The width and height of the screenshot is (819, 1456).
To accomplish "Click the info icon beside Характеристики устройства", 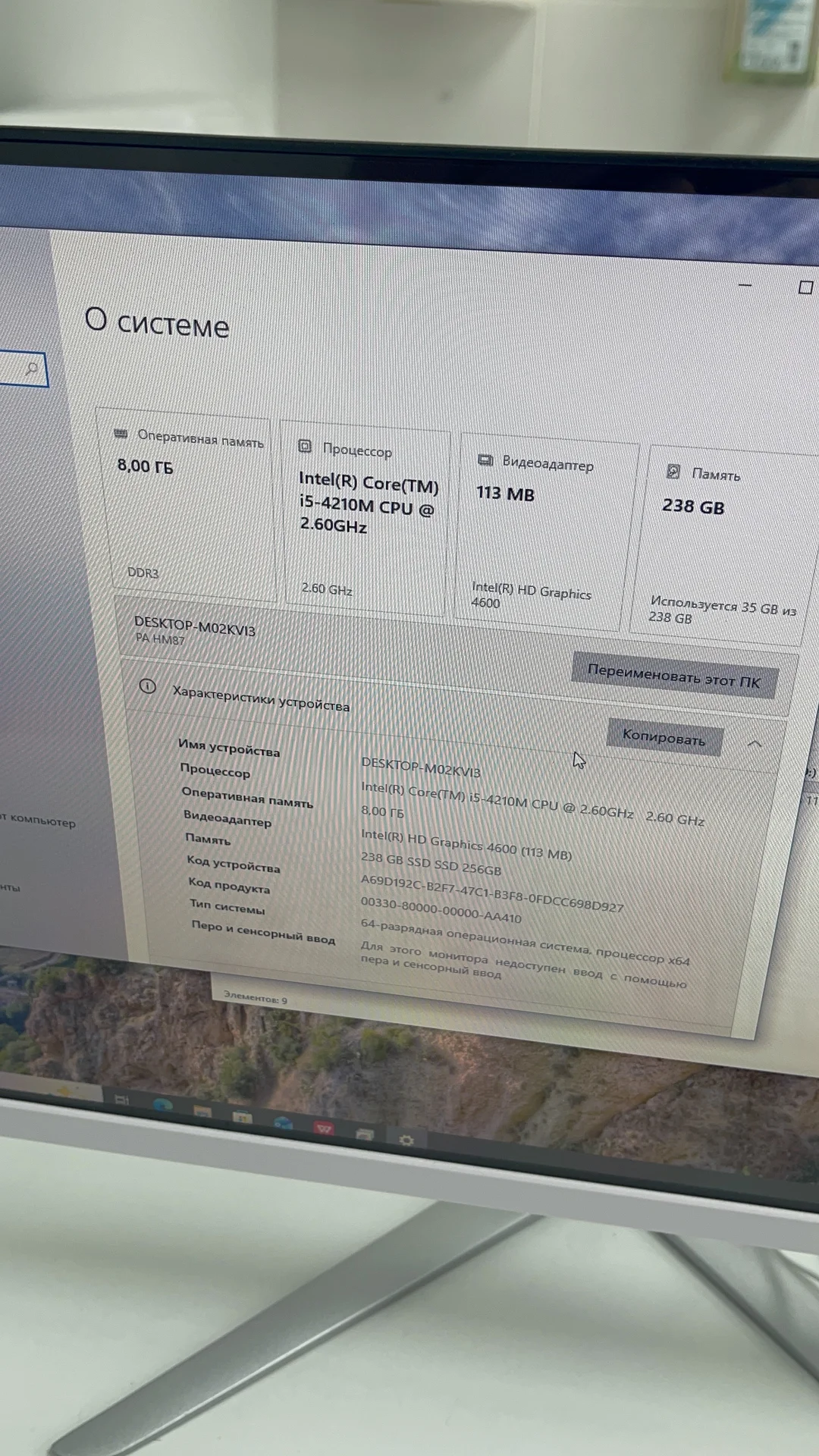I will [148, 686].
